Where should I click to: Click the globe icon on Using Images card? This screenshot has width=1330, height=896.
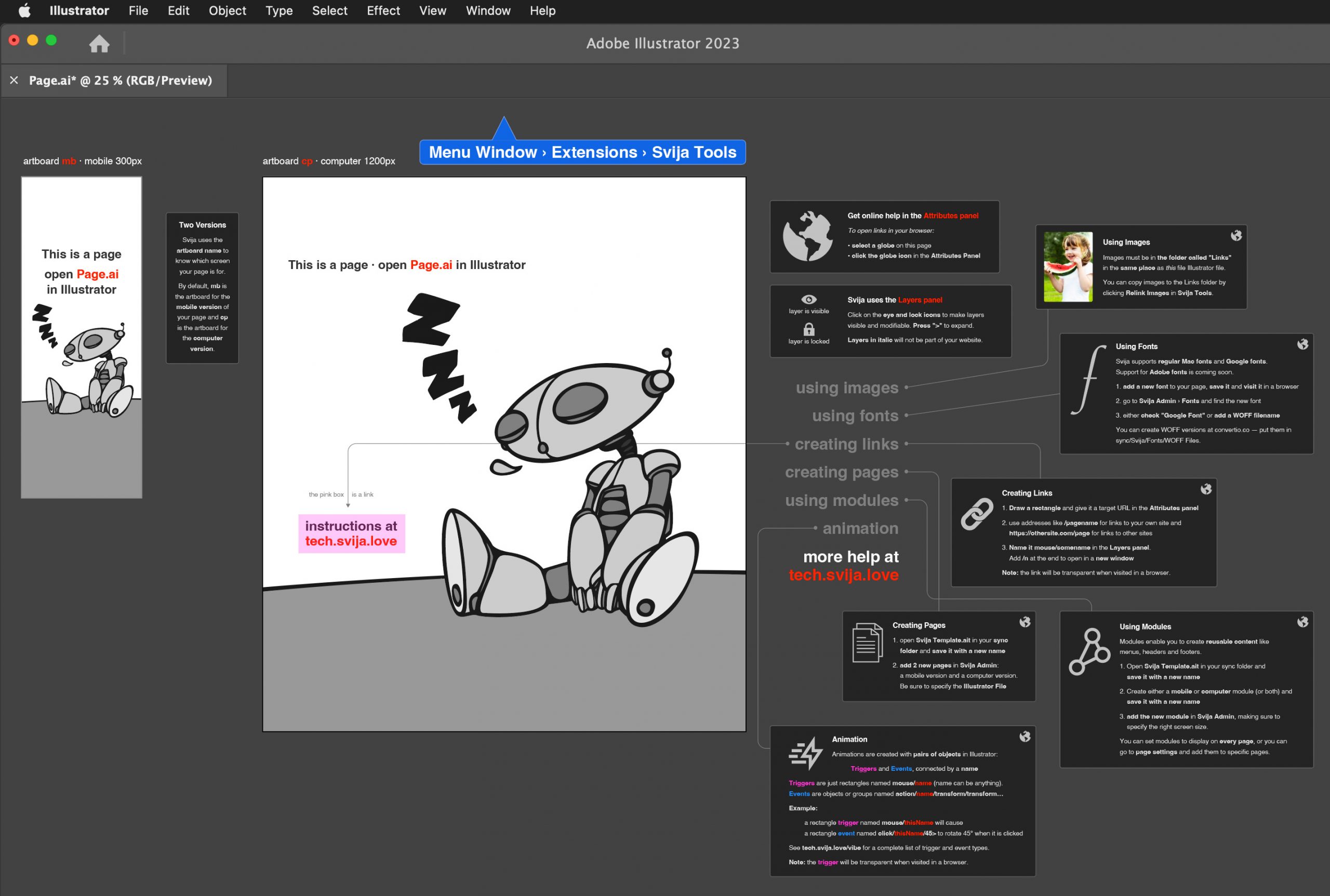1236,235
